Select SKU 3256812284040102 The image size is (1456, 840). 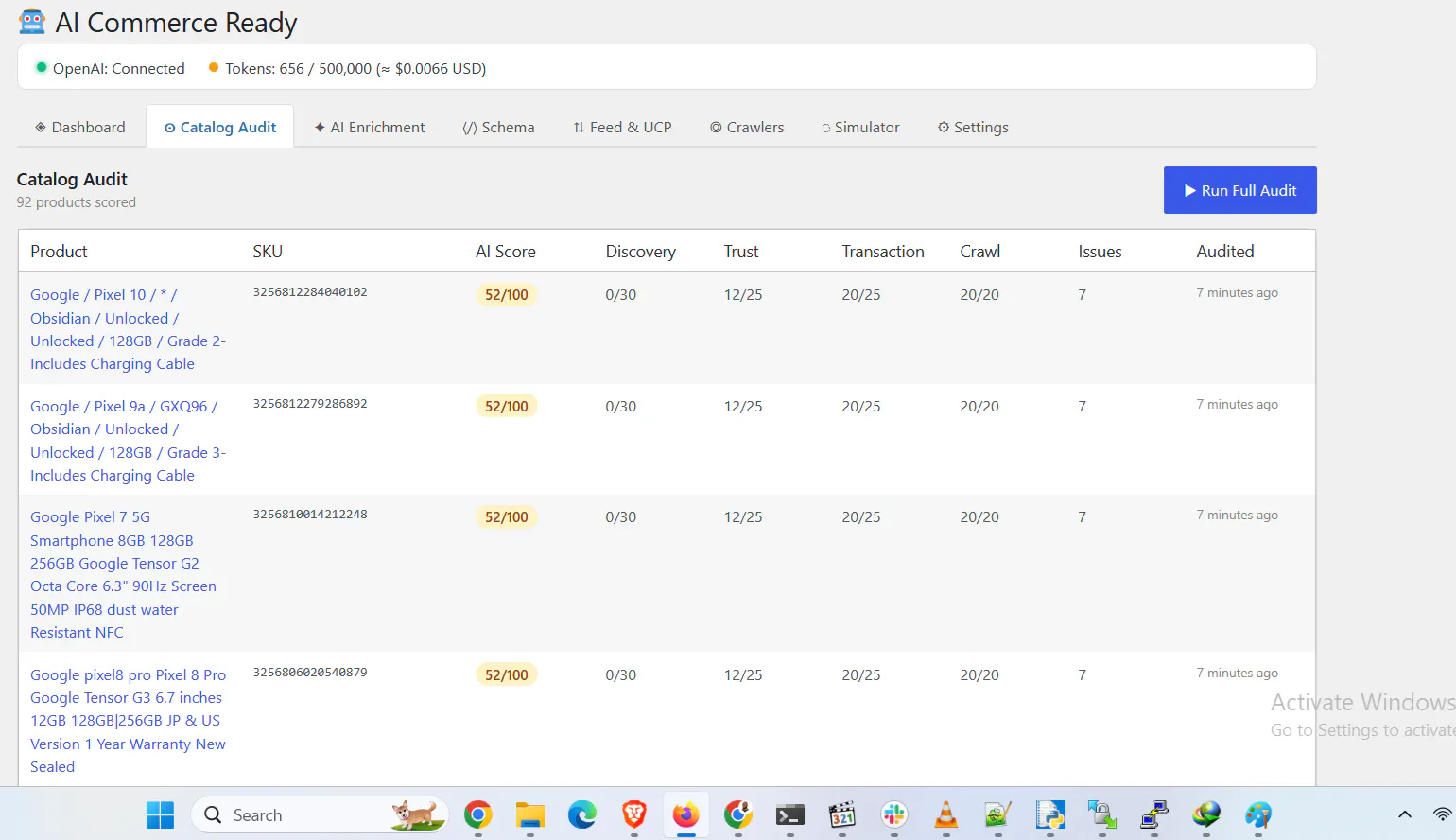[x=310, y=292]
